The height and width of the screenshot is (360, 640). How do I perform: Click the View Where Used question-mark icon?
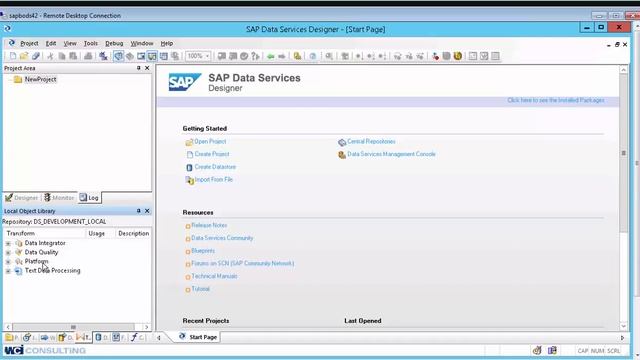(x=256, y=56)
